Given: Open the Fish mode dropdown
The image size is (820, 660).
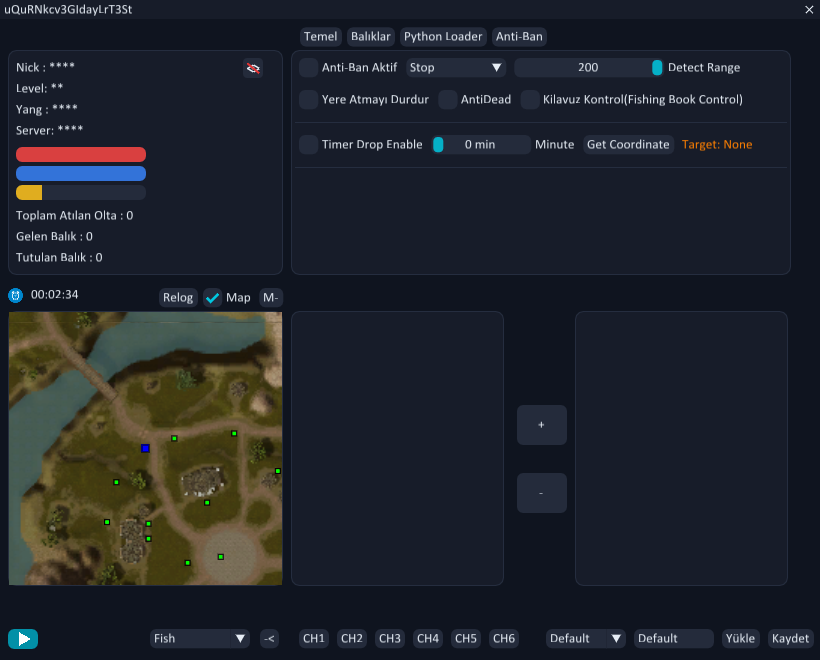Looking at the screenshot, I should (x=200, y=639).
